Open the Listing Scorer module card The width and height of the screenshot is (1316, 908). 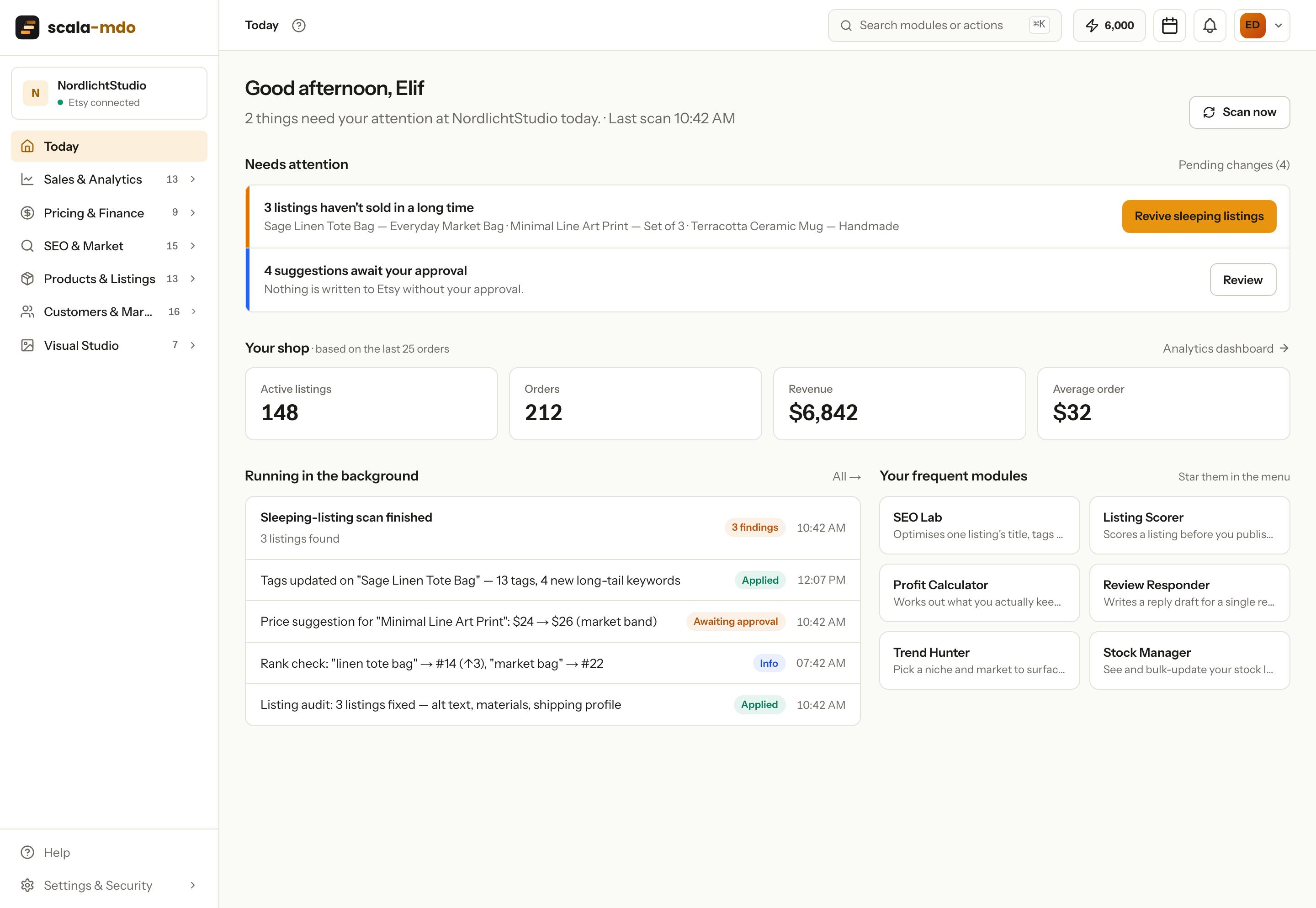coord(1189,525)
